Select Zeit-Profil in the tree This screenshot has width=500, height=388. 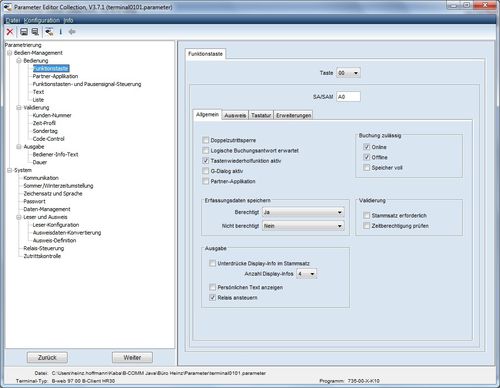click(44, 123)
